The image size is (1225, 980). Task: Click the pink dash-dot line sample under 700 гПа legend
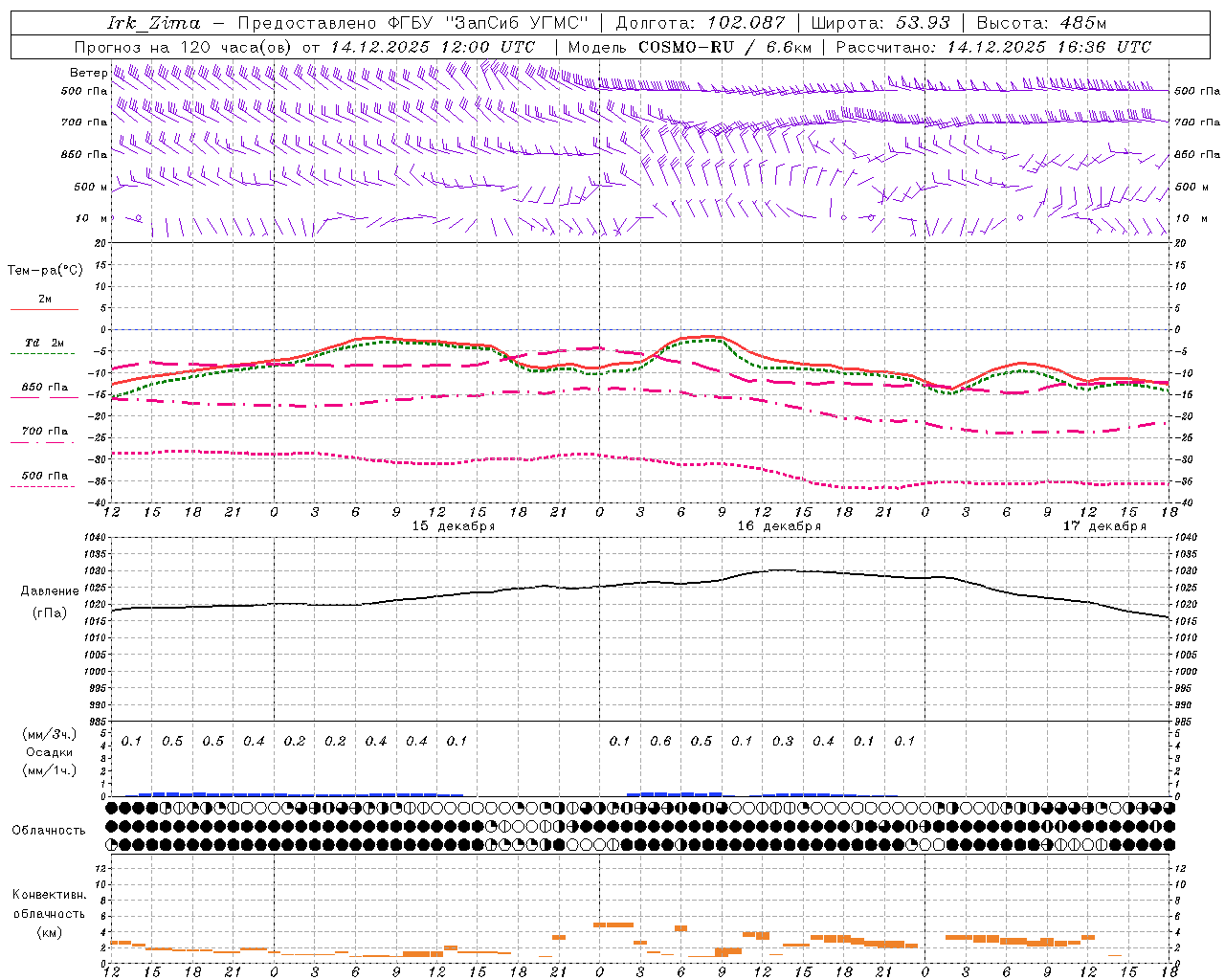pos(42,442)
